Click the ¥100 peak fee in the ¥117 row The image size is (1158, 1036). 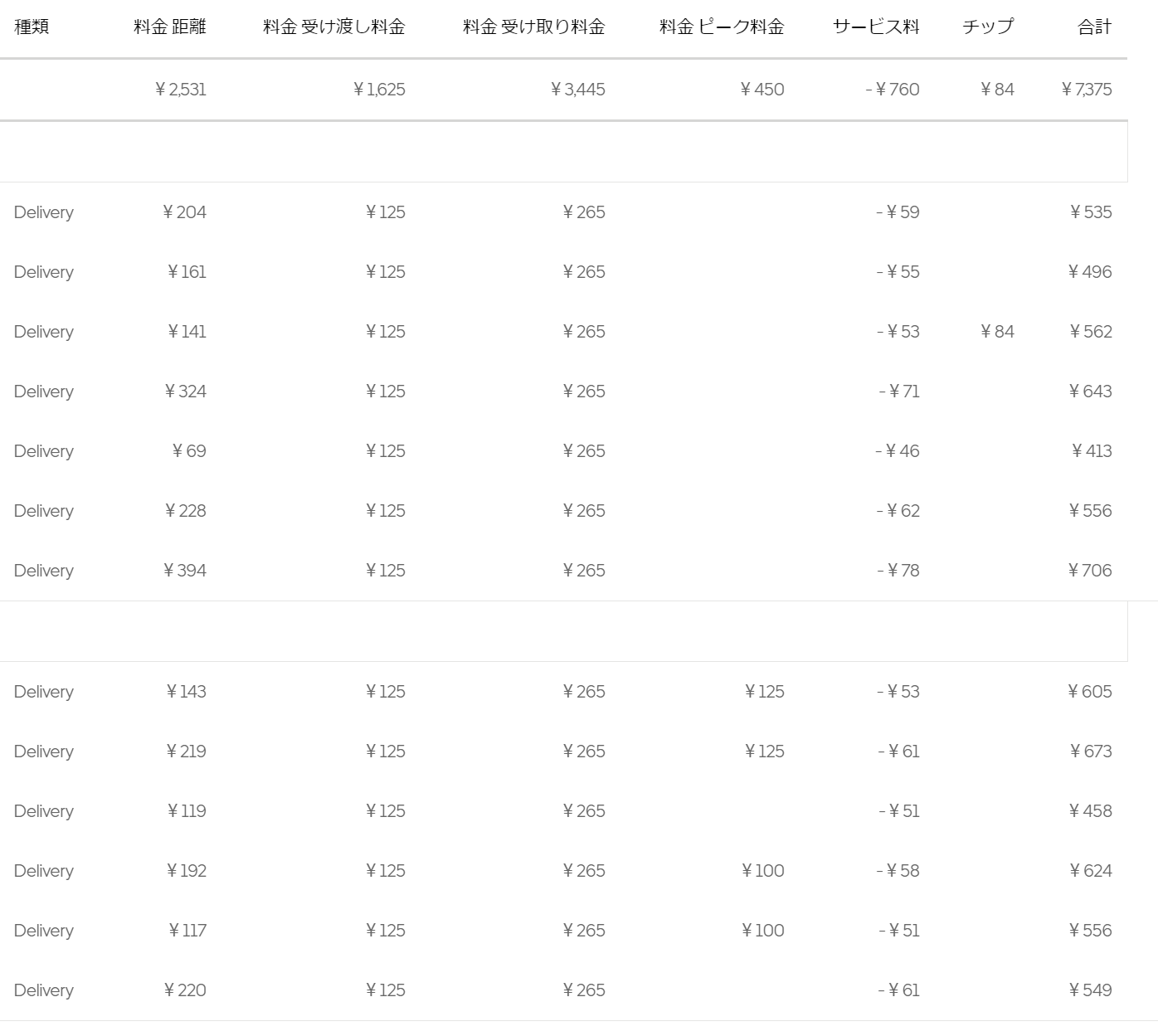pyautogui.click(x=763, y=931)
